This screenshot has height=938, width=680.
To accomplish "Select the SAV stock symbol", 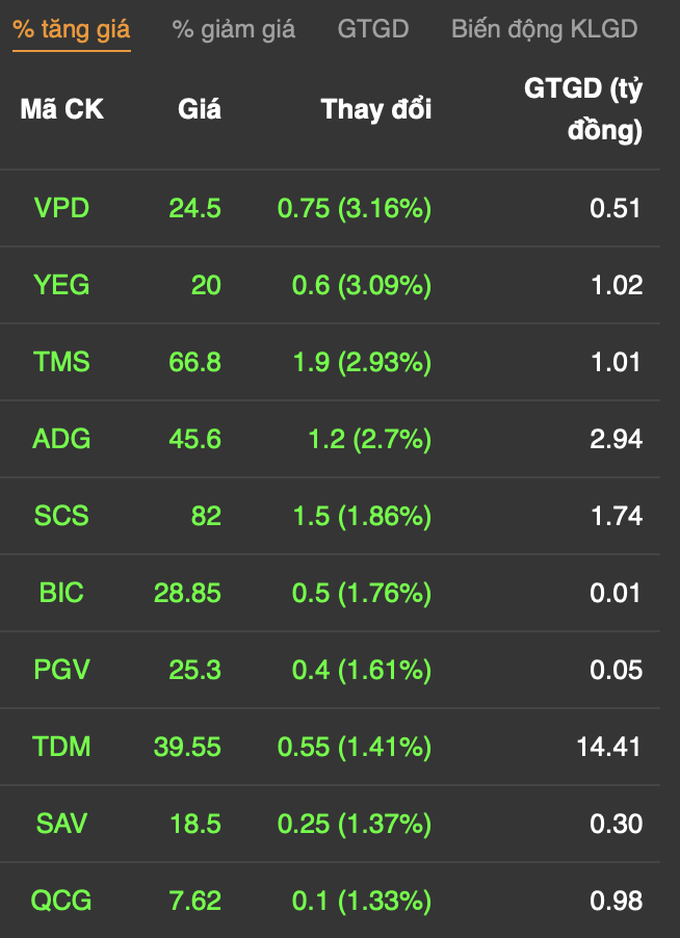I will point(62,824).
